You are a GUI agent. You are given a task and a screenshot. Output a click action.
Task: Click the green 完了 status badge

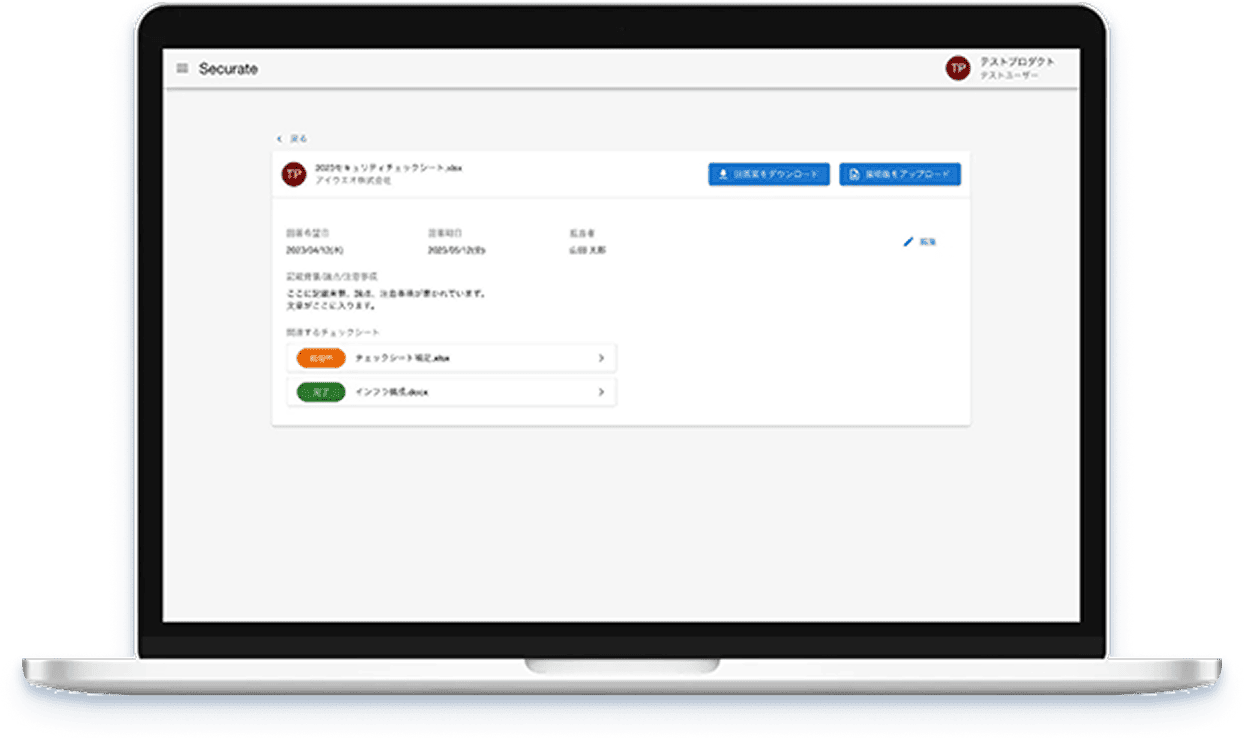321,392
